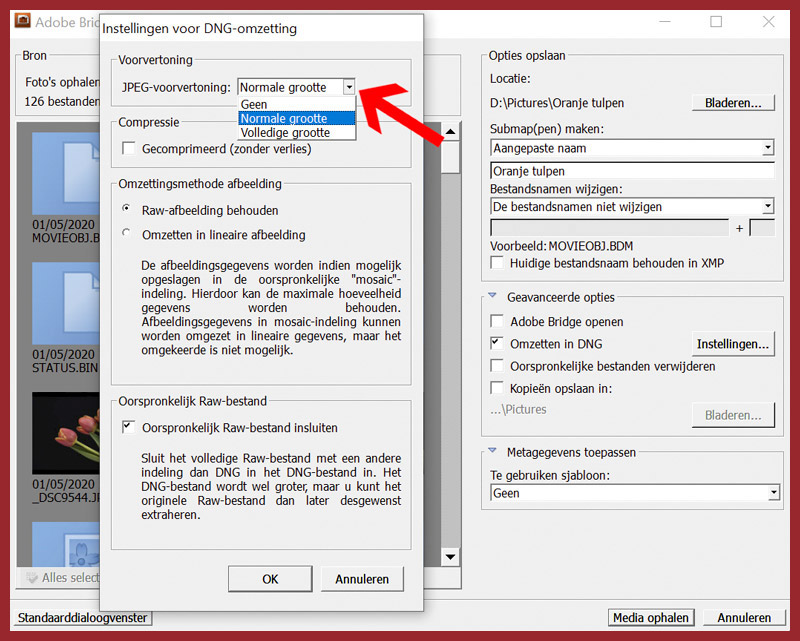This screenshot has height=641, width=800.
Task: Select the STATUS.BIN file thumbnail
Action: [x=66, y=303]
